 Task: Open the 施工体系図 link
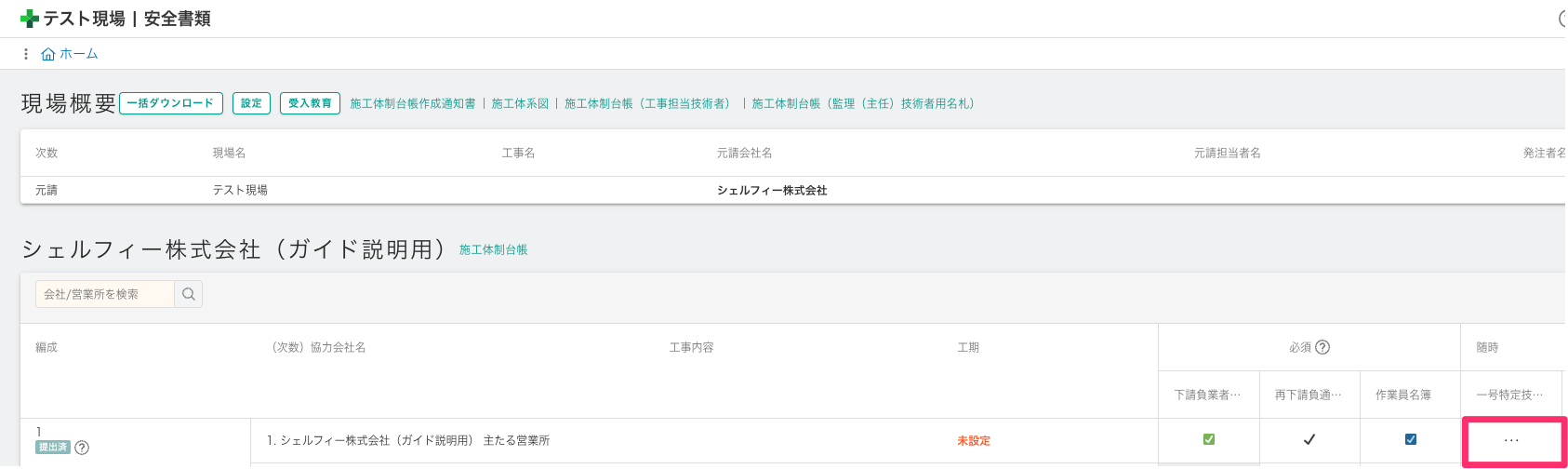pyautogui.click(x=520, y=103)
